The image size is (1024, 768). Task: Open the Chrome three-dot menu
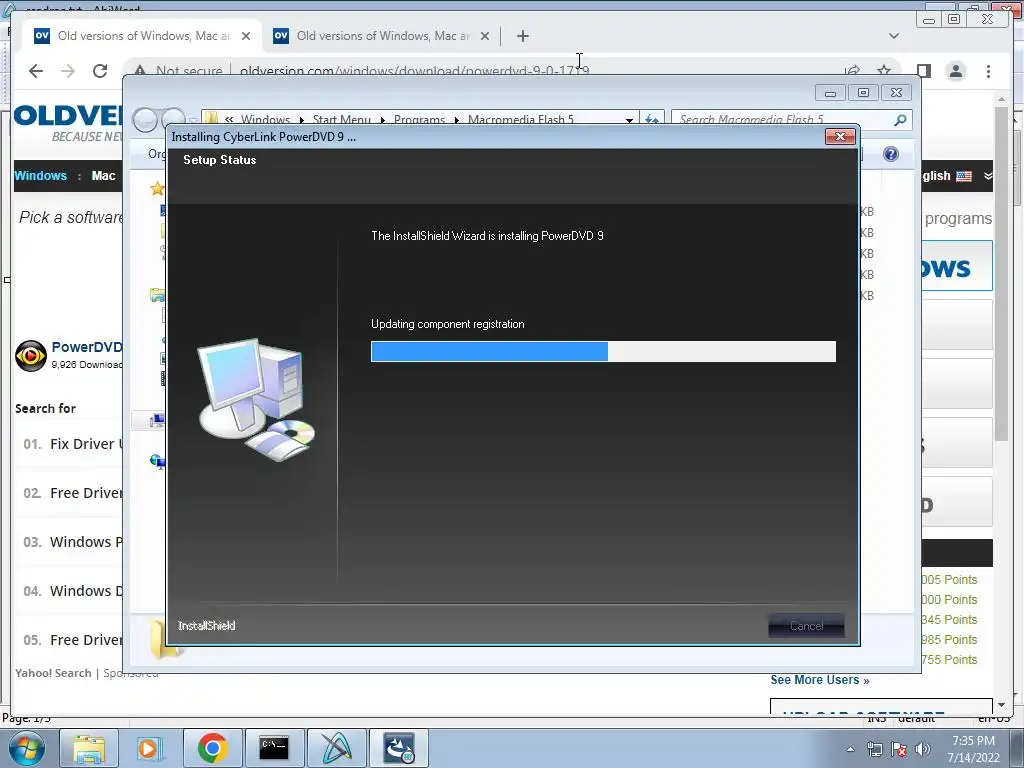(988, 71)
